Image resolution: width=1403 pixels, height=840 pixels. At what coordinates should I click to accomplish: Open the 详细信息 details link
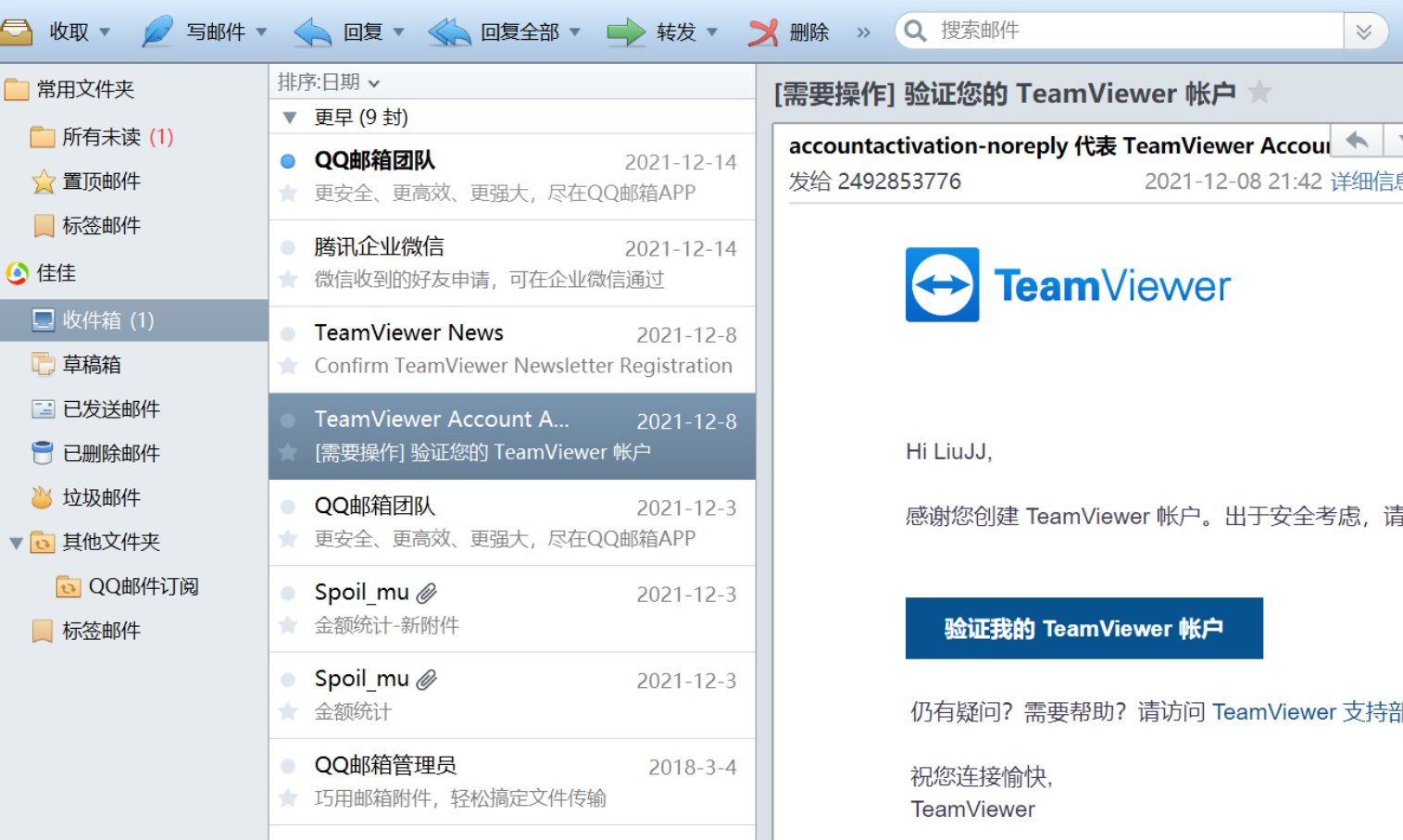(1367, 182)
